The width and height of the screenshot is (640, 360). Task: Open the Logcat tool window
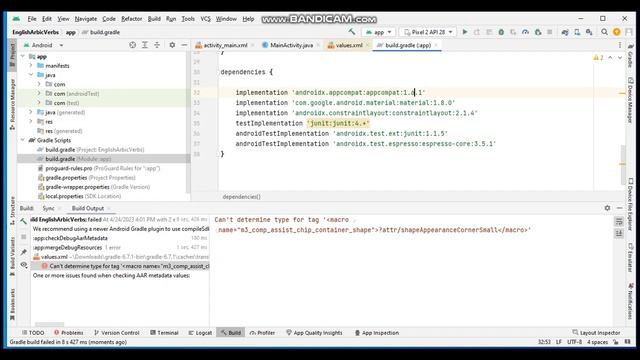[200, 333]
